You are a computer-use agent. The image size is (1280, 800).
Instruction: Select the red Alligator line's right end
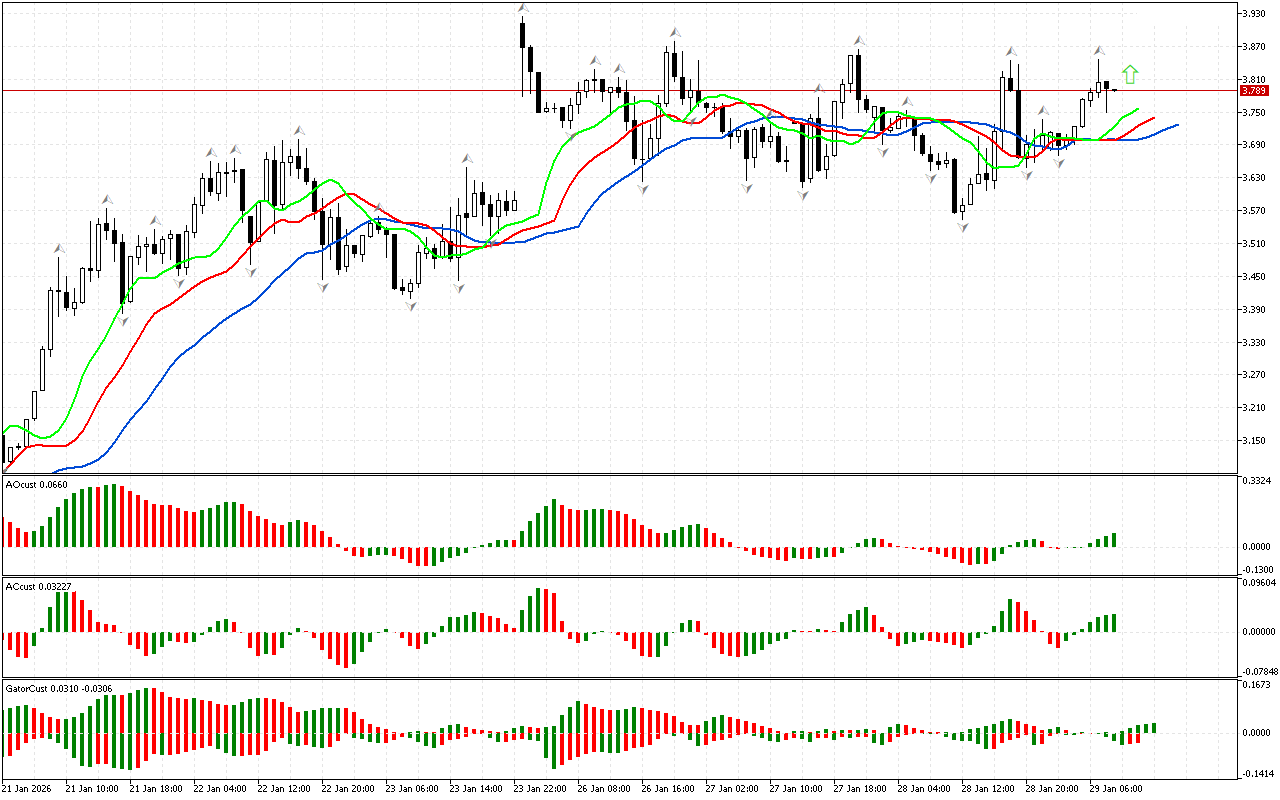coord(1152,118)
